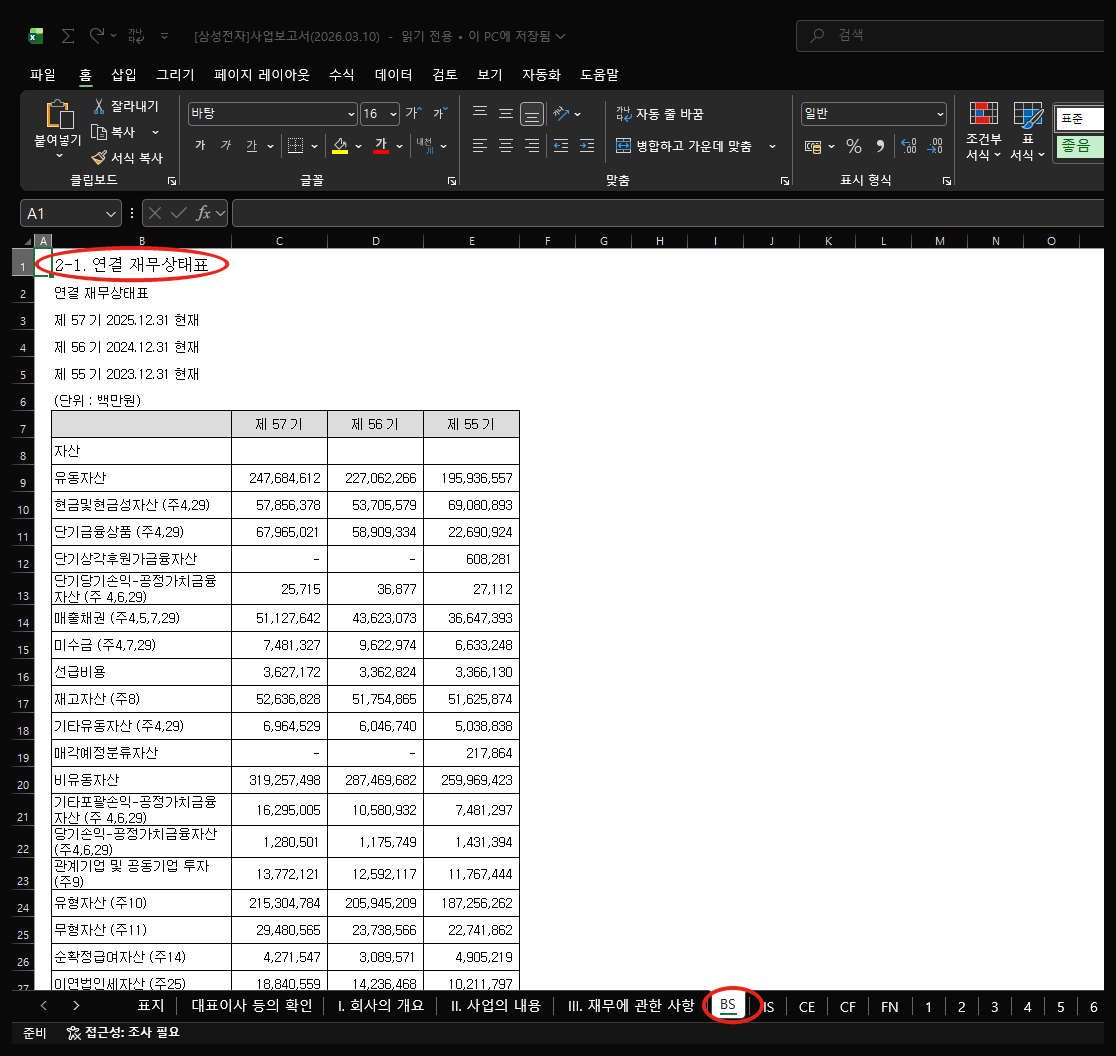Open the 페이지 레이아웃 ribbon tab
Image resolution: width=1116 pixels, height=1056 pixels.
(x=262, y=74)
